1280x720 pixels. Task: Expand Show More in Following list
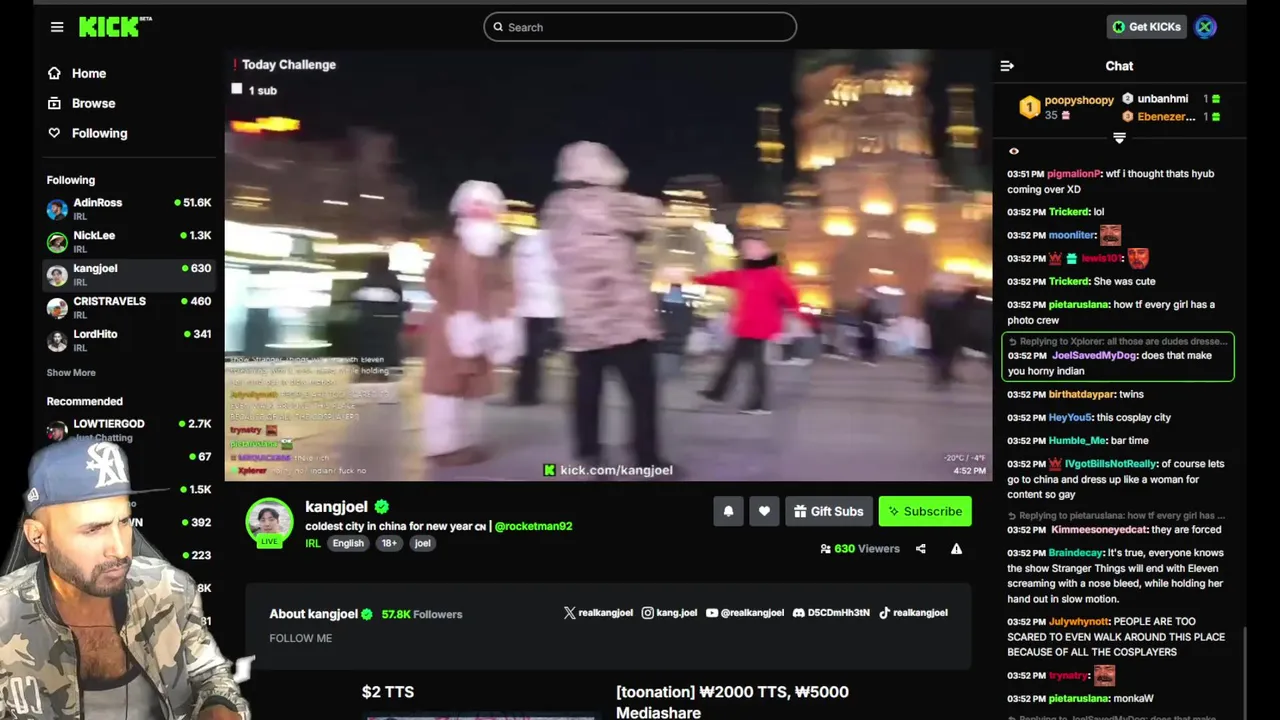point(71,372)
